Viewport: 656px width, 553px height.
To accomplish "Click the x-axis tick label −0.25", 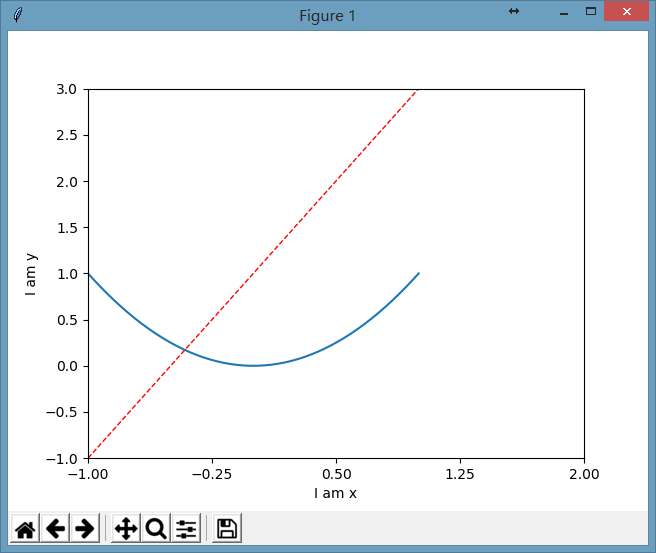I will click(x=212, y=474).
